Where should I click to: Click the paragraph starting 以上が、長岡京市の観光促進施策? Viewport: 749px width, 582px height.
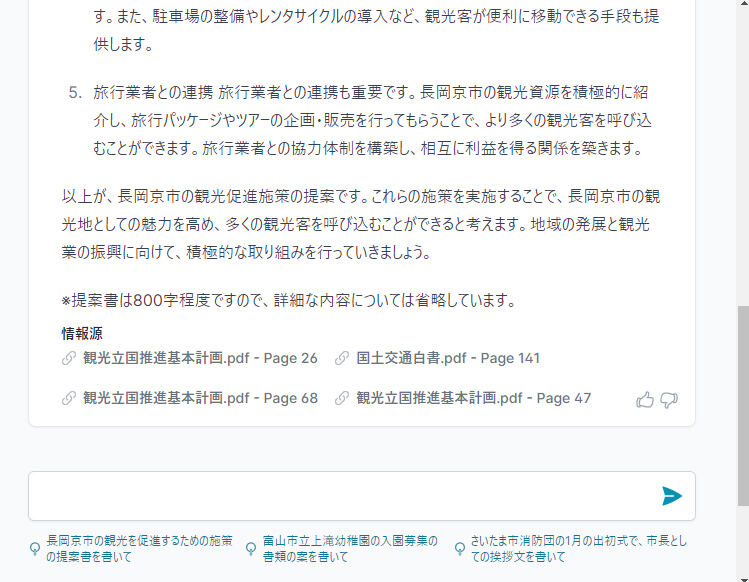(361, 224)
